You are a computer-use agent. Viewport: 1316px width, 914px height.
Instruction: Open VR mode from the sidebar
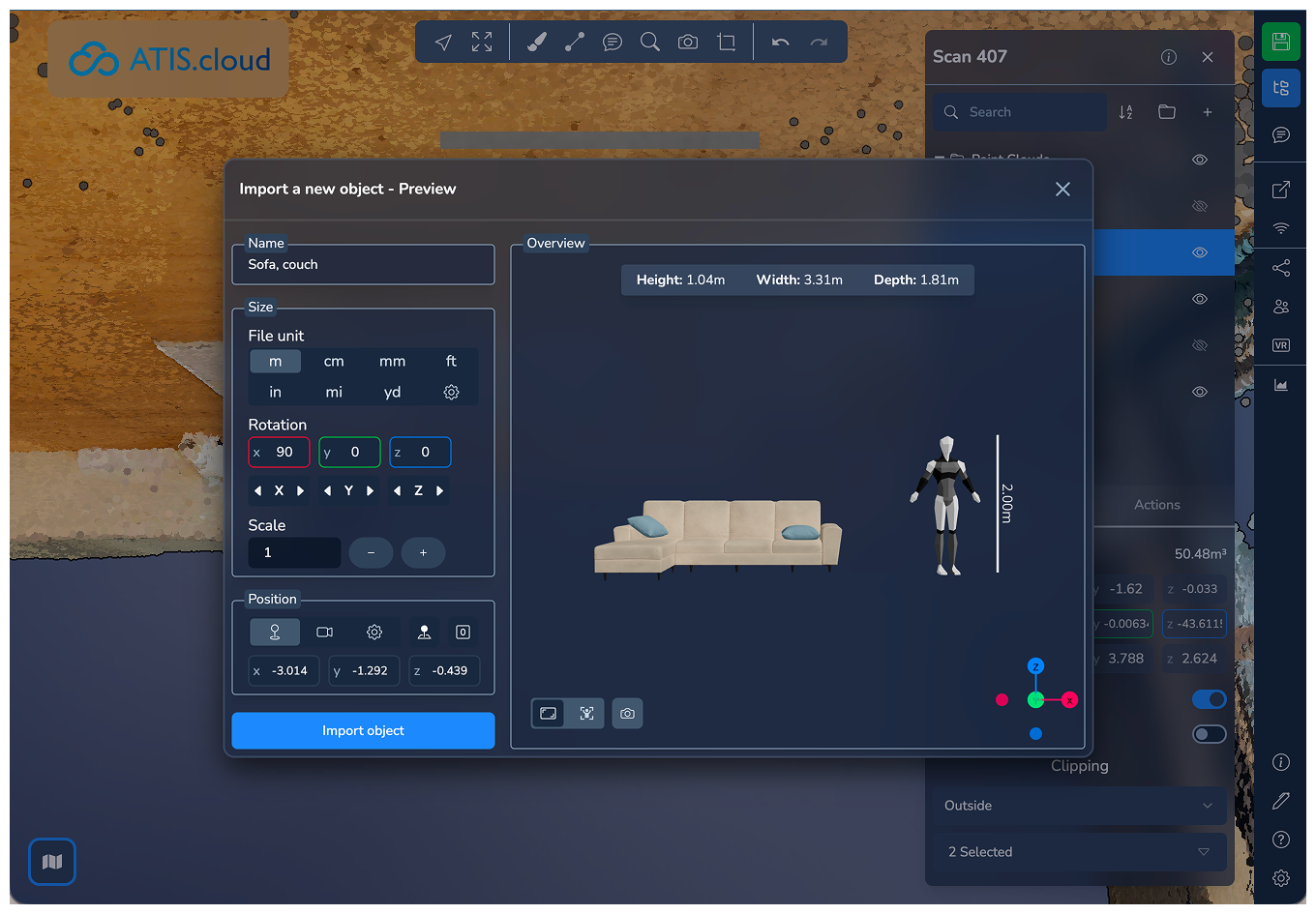(x=1281, y=345)
